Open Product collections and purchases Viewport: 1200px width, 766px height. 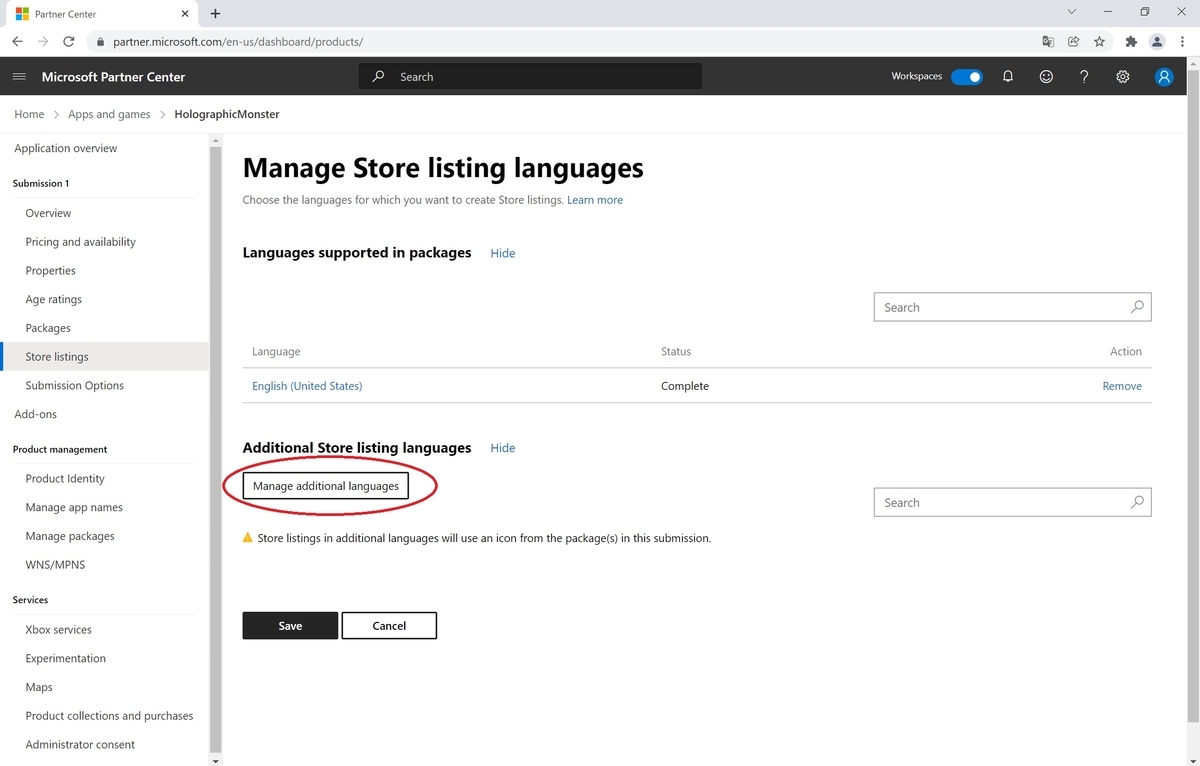pyautogui.click(x=109, y=716)
